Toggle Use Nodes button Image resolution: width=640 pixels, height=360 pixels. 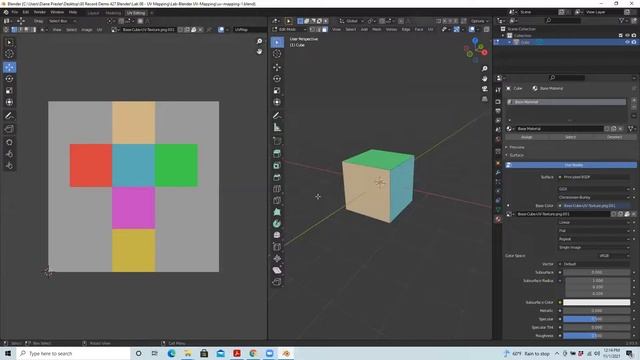(571, 165)
